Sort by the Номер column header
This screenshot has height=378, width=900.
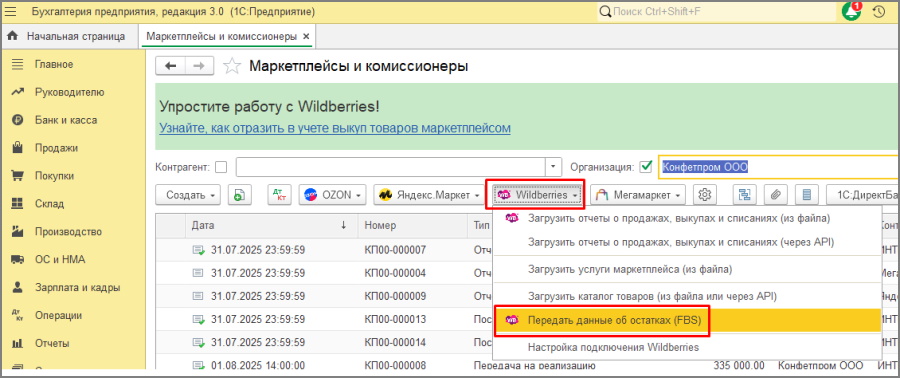coord(413,225)
